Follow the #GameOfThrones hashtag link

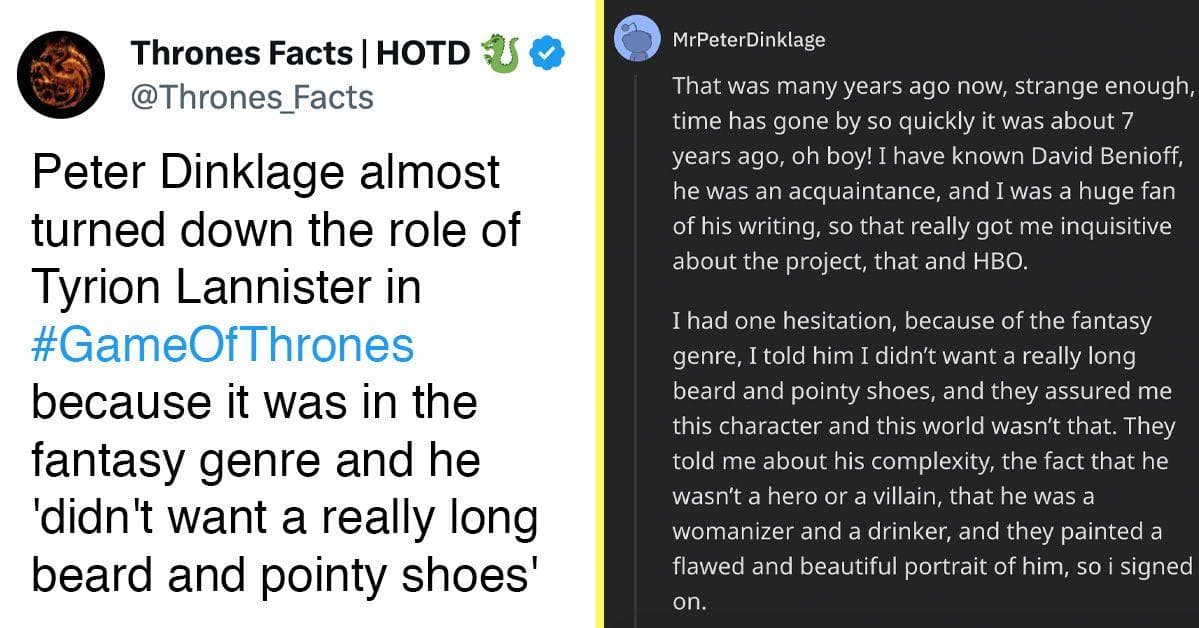pyautogui.click(x=223, y=346)
